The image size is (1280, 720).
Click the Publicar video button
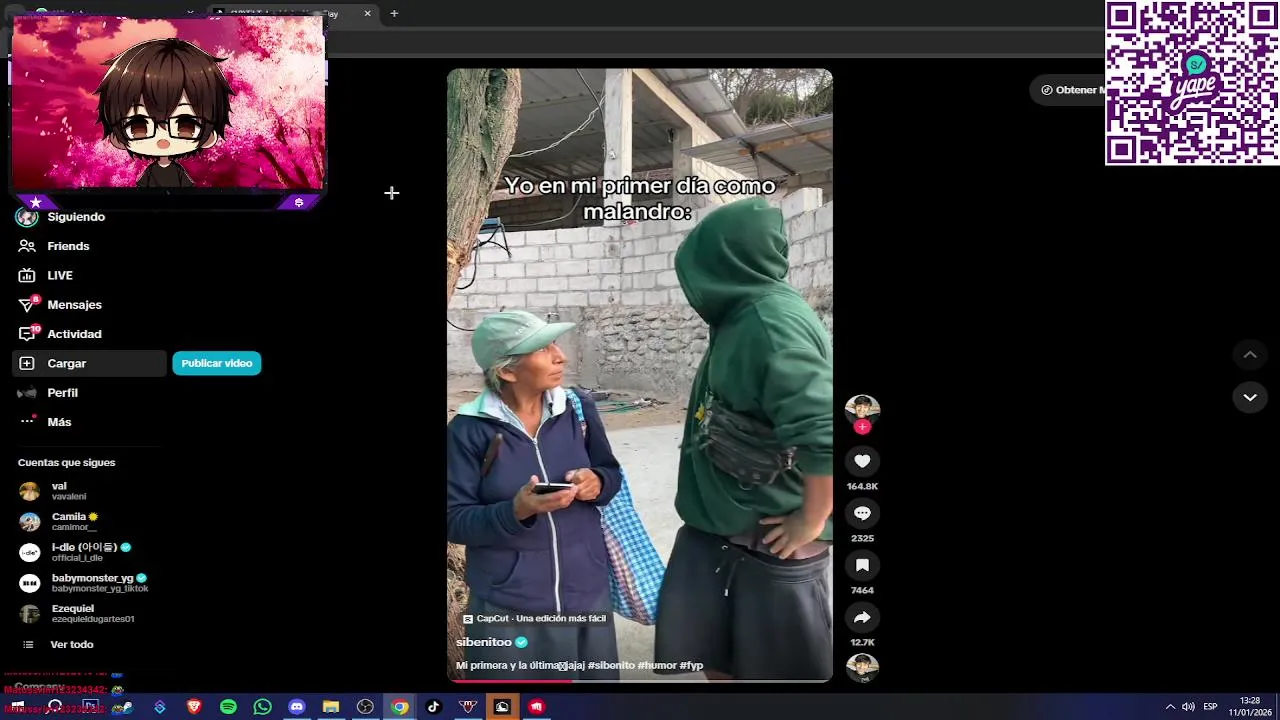[x=217, y=363]
